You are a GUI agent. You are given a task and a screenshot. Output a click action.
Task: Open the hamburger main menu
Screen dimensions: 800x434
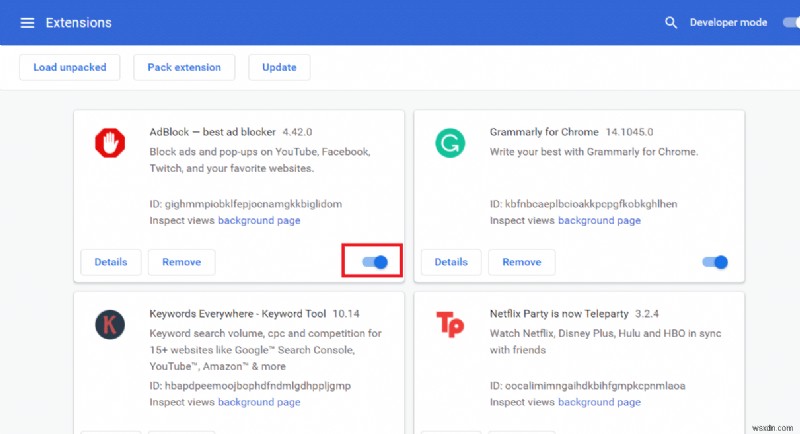point(27,22)
